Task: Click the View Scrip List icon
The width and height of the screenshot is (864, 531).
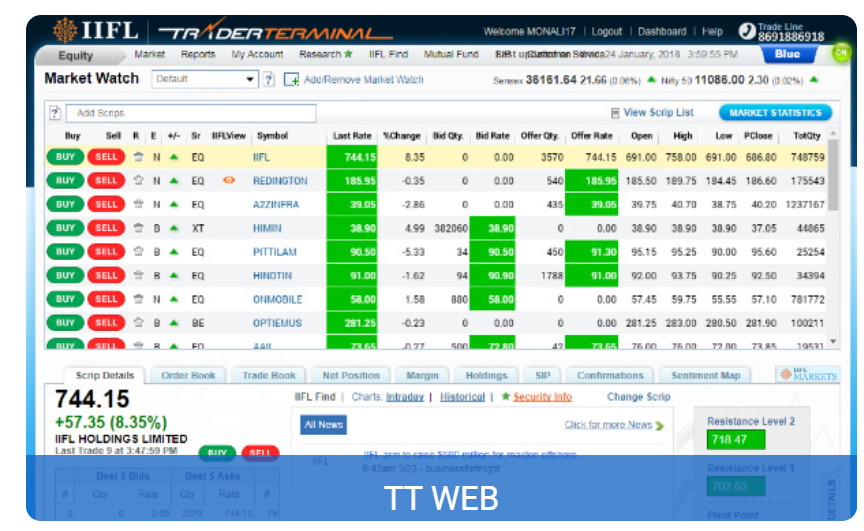Action: pos(615,113)
